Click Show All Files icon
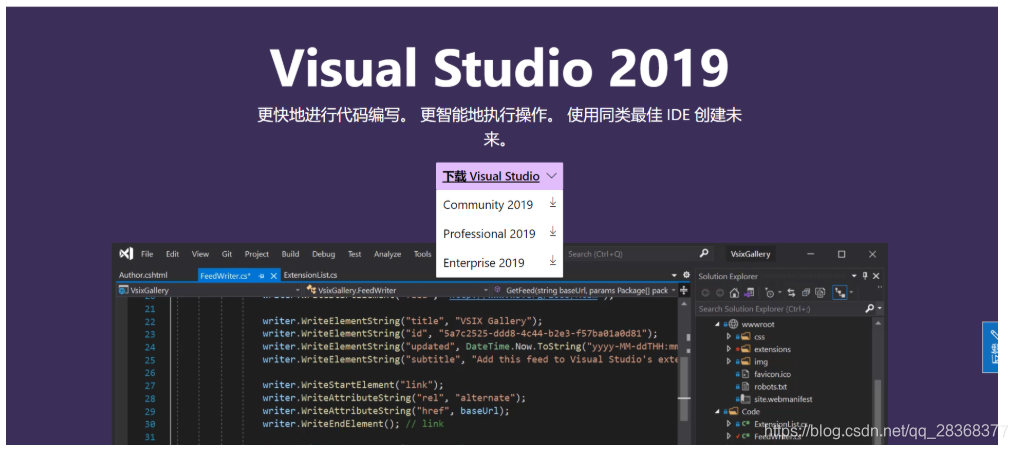Viewport: 1018px width, 450px height. click(820, 292)
